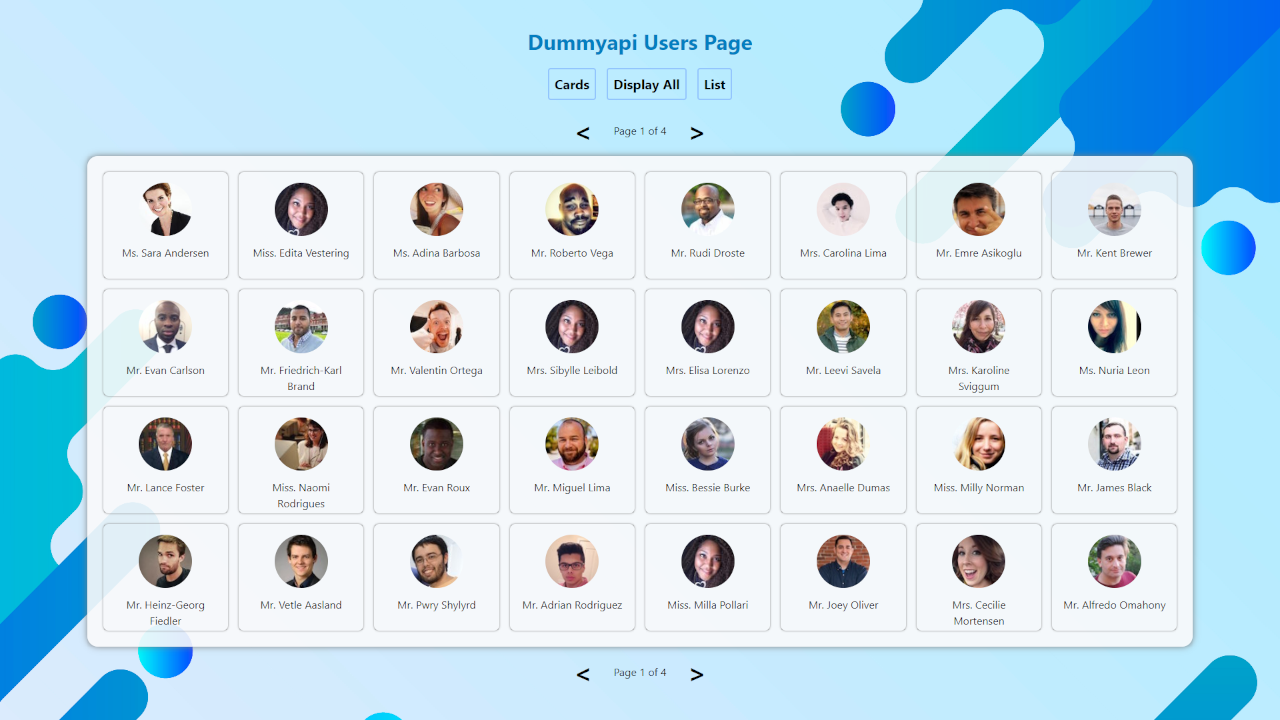This screenshot has width=1280, height=720.
Task: Click Mr. Alfredo Omahony's avatar
Action: point(1114,561)
